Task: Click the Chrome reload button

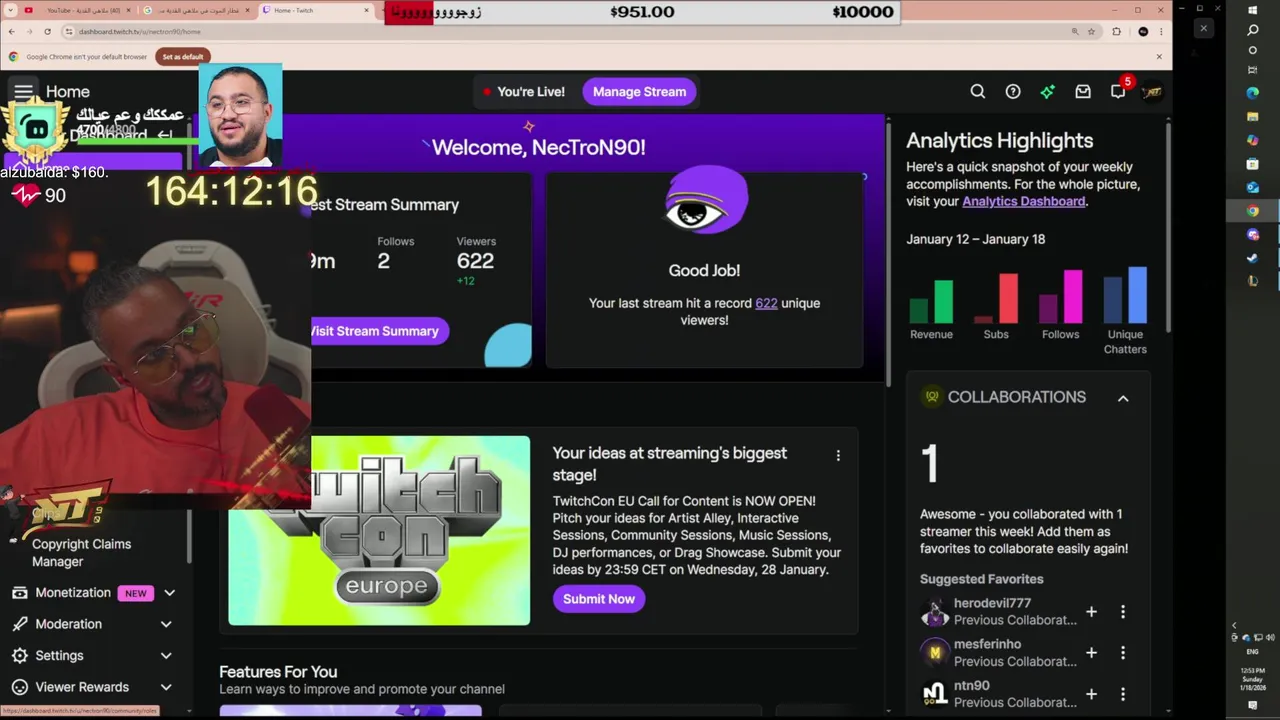Action: 47,31
